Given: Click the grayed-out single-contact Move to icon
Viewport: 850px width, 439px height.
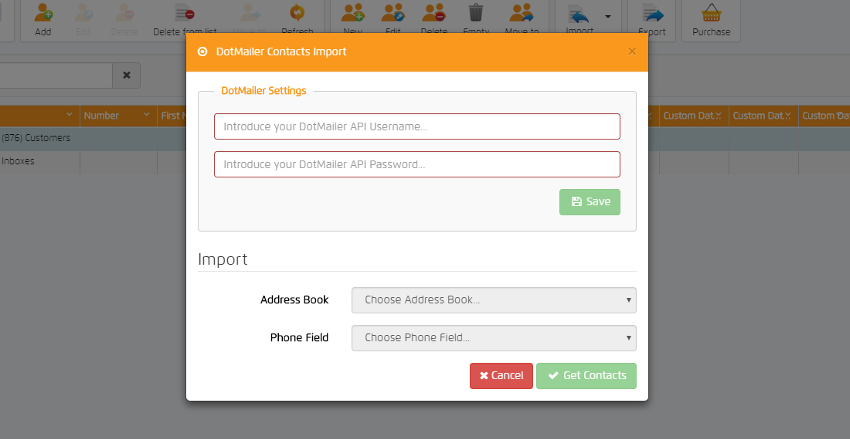Looking at the screenshot, I should (252, 12).
